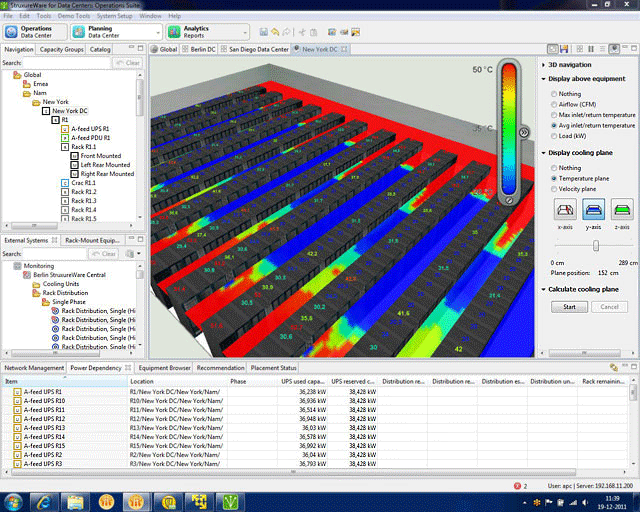Select the Velocity plane radio button
This screenshot has height=512, width=640.
[x=555, y=188]
